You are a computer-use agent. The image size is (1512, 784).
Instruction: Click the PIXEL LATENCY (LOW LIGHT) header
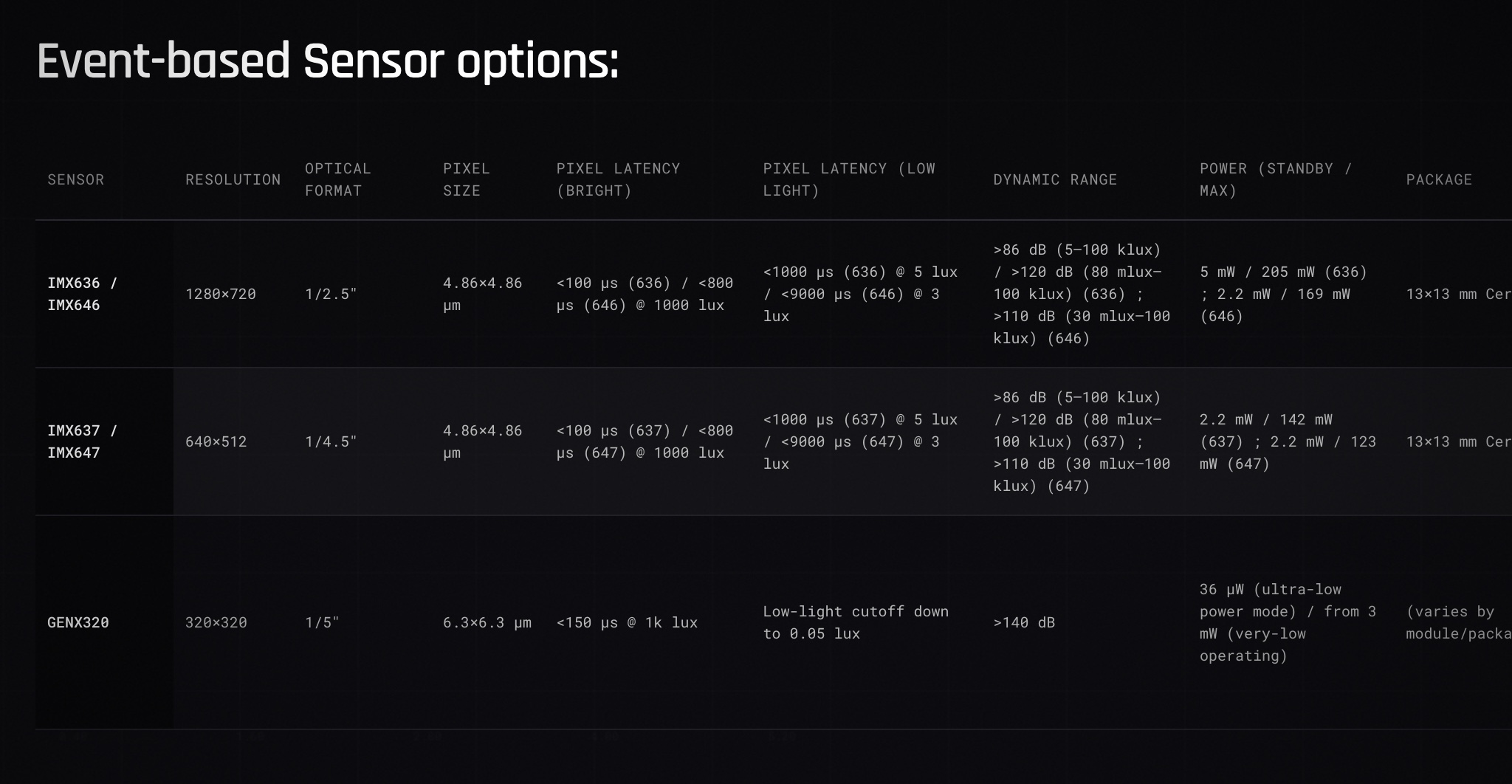point(848,179)
